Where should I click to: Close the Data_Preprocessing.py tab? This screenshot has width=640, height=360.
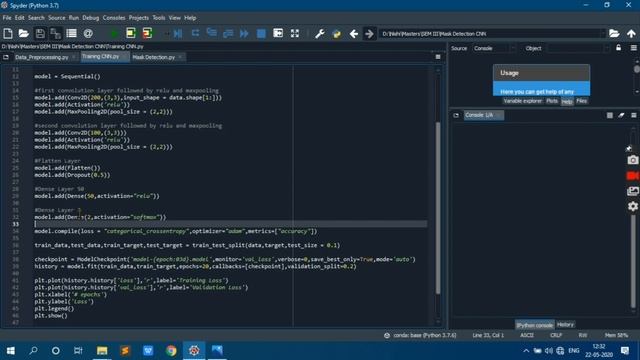[x=74, y=57]
